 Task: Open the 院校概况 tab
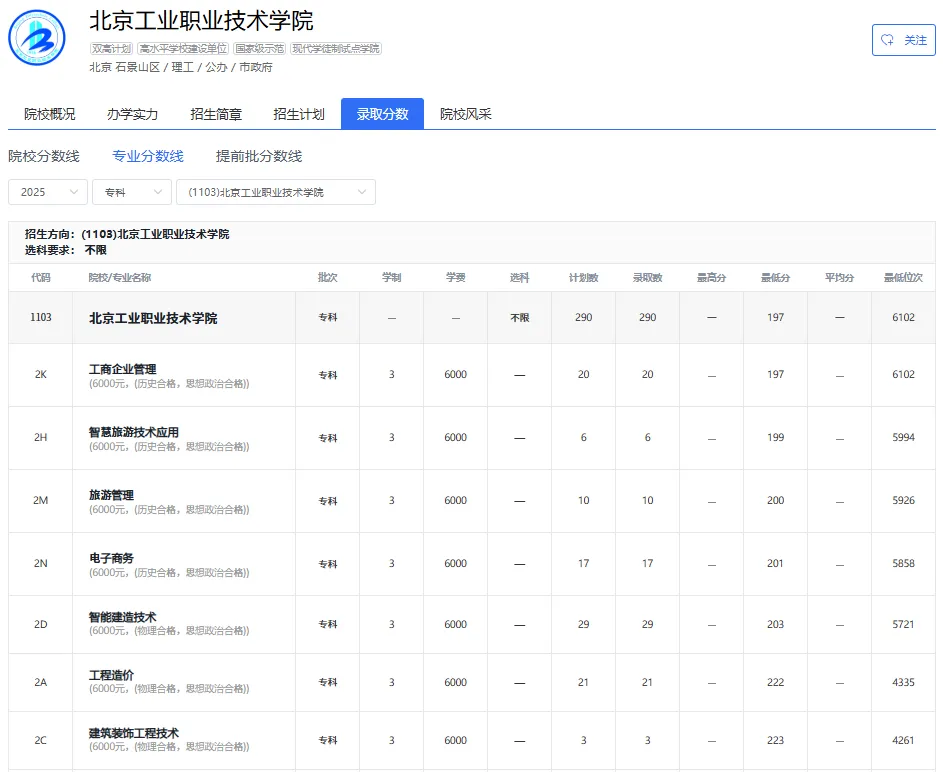tap(49, 114)
